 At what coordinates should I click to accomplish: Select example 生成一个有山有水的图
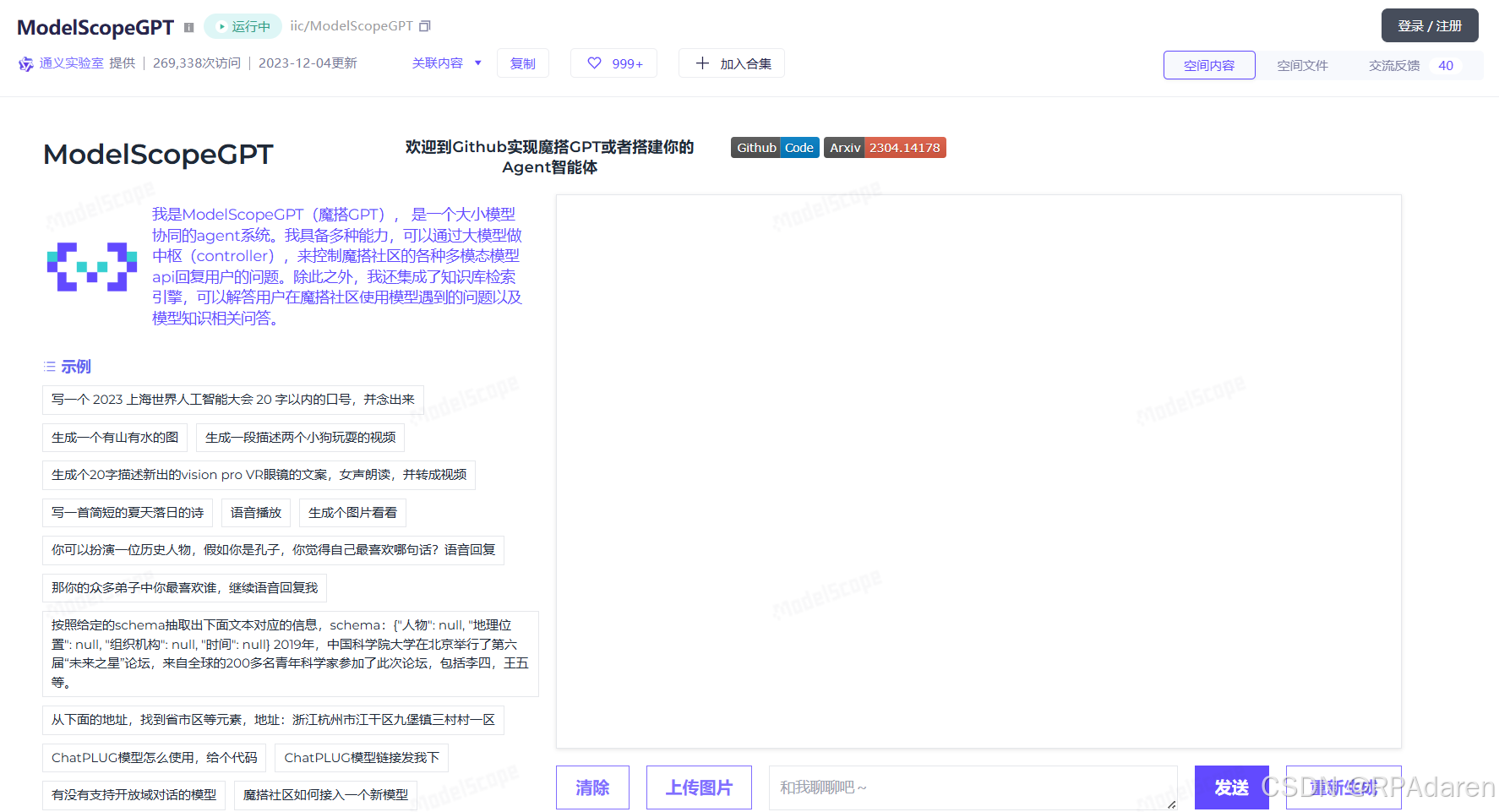(115, 438)
